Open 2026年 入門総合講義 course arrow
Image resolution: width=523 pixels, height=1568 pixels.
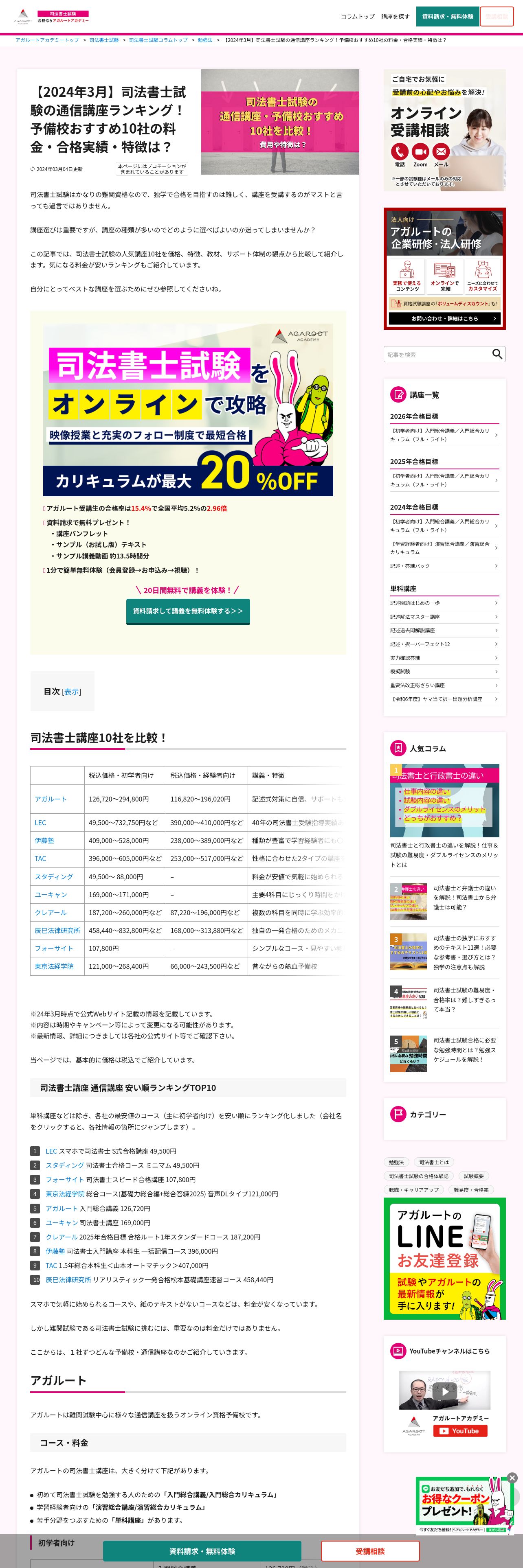click(496, 435)
